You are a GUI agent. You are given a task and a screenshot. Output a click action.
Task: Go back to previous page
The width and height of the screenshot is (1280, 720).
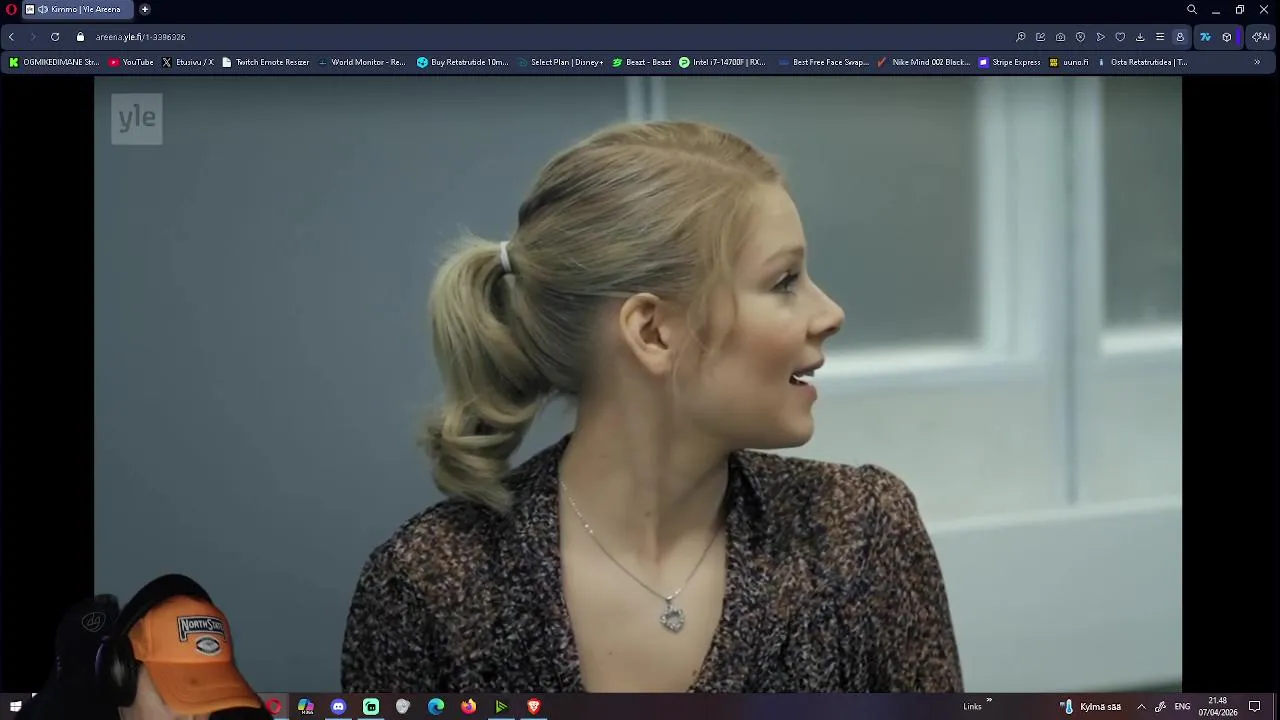click(x=11, y=37)
